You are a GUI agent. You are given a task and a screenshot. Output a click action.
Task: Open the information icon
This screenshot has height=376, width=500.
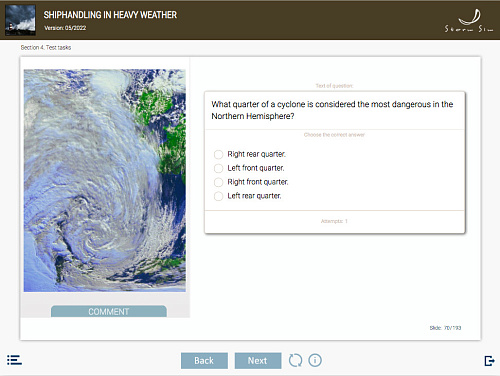[x=315, y=360]
